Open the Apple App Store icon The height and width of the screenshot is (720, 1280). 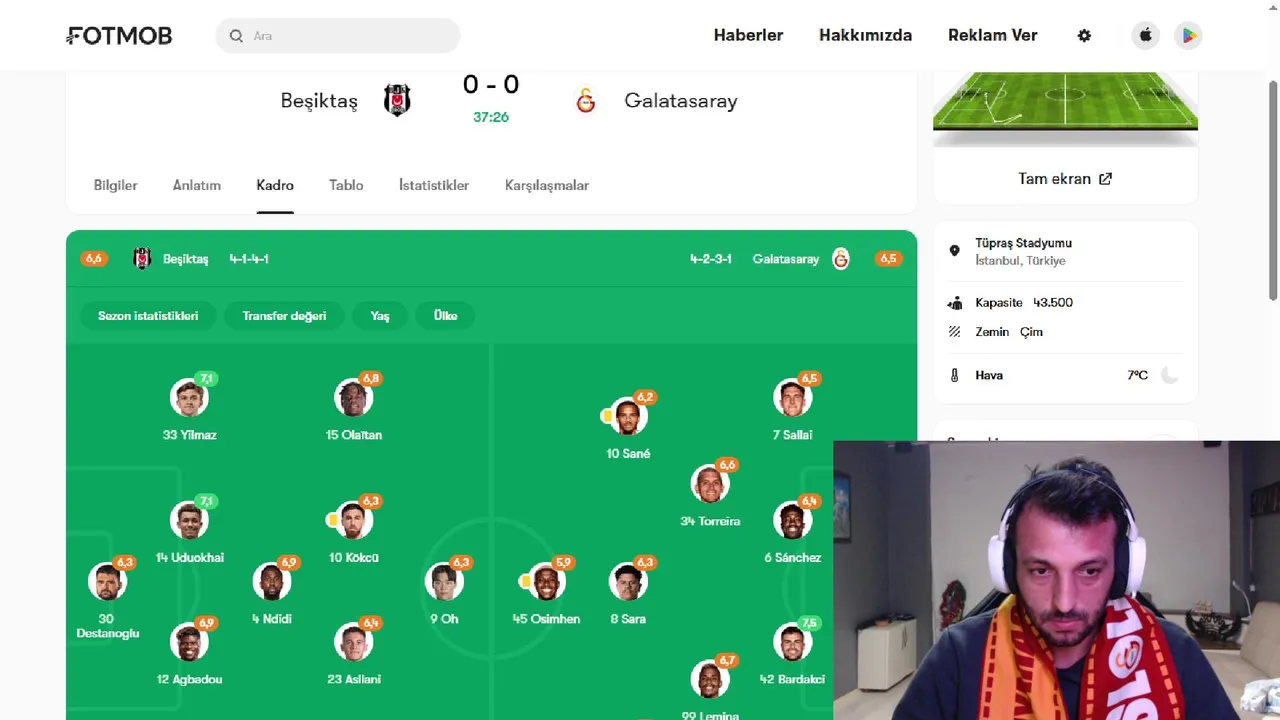(x=1146, y=35)
